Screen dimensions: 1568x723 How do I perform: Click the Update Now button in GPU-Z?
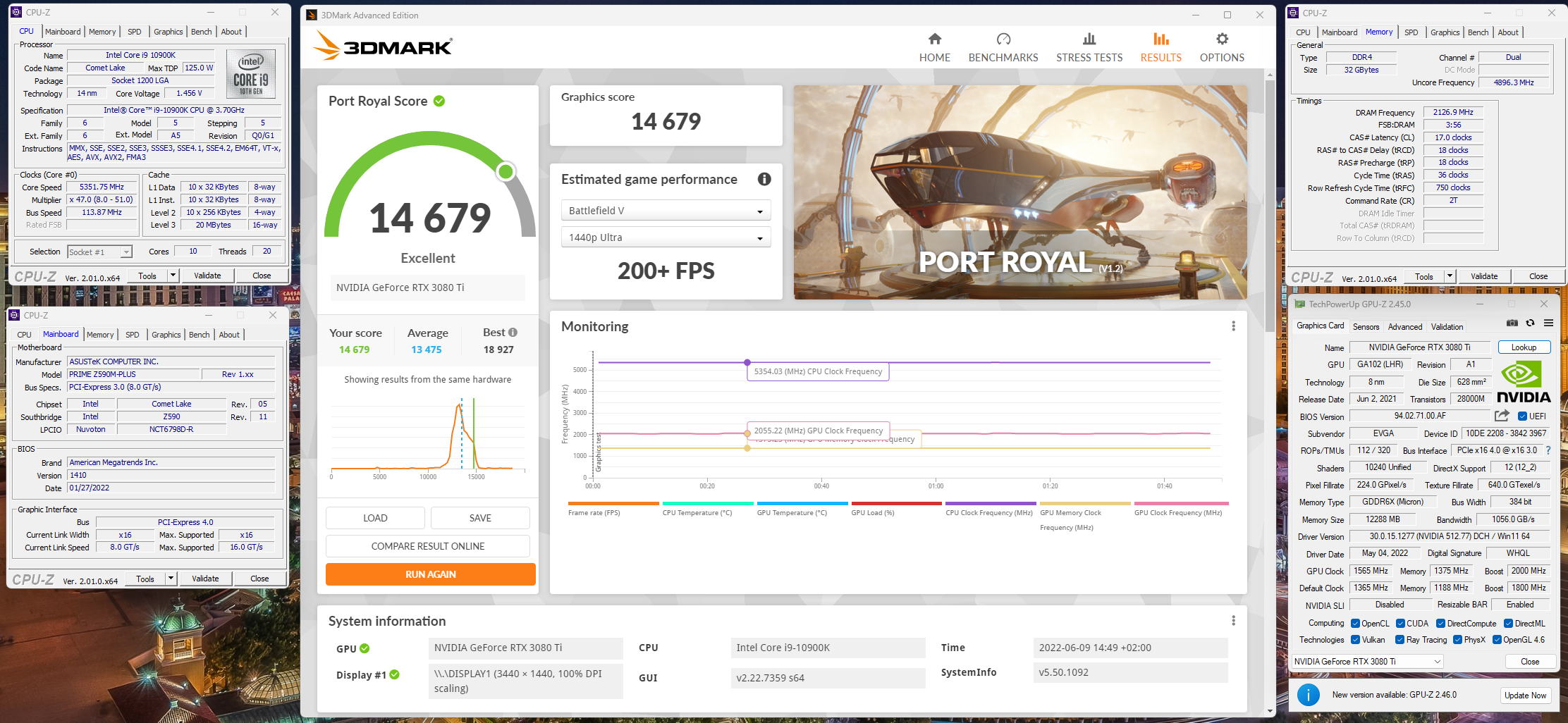click(x=1525, y=695)
